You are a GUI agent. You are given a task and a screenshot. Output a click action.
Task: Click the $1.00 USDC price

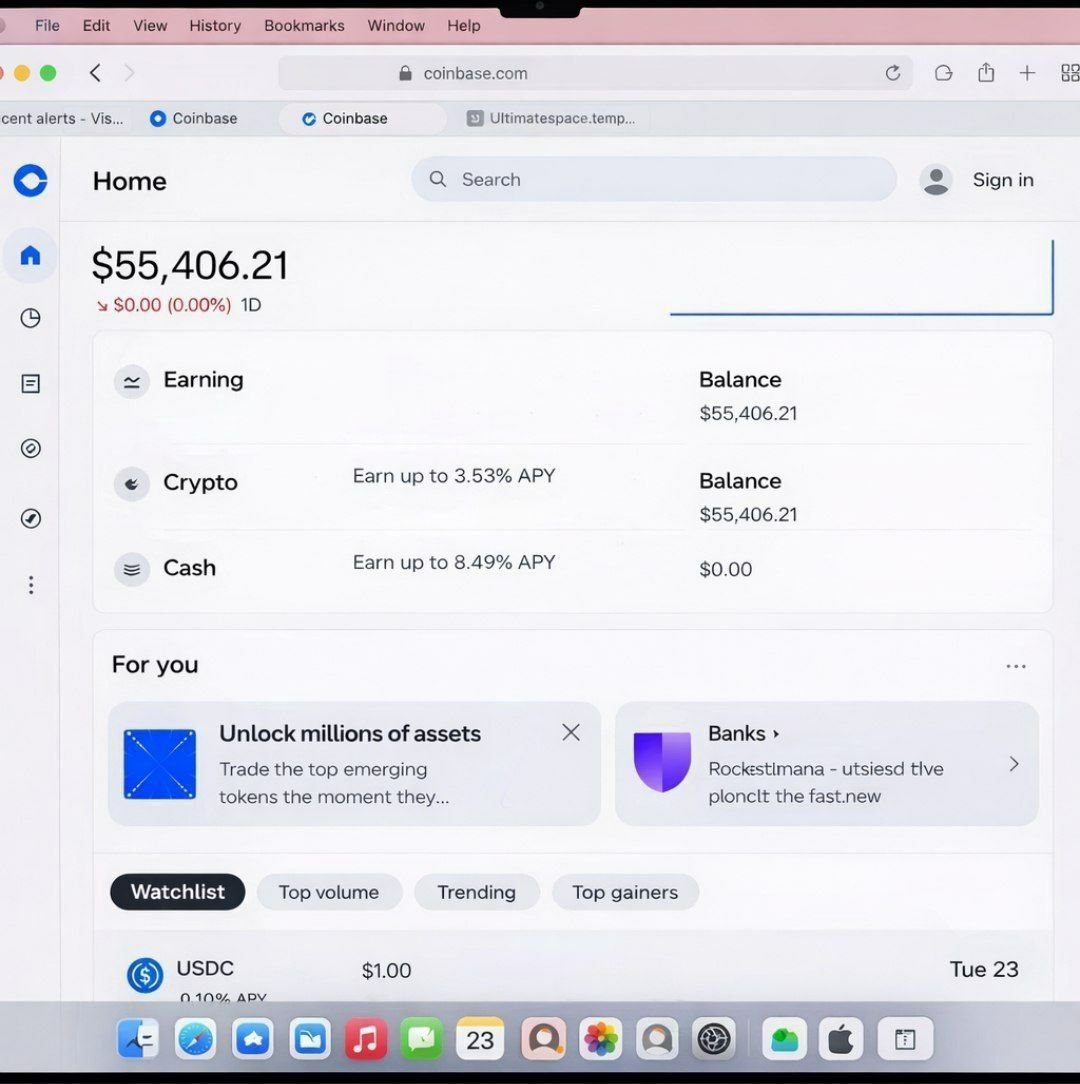click(386, 971)
